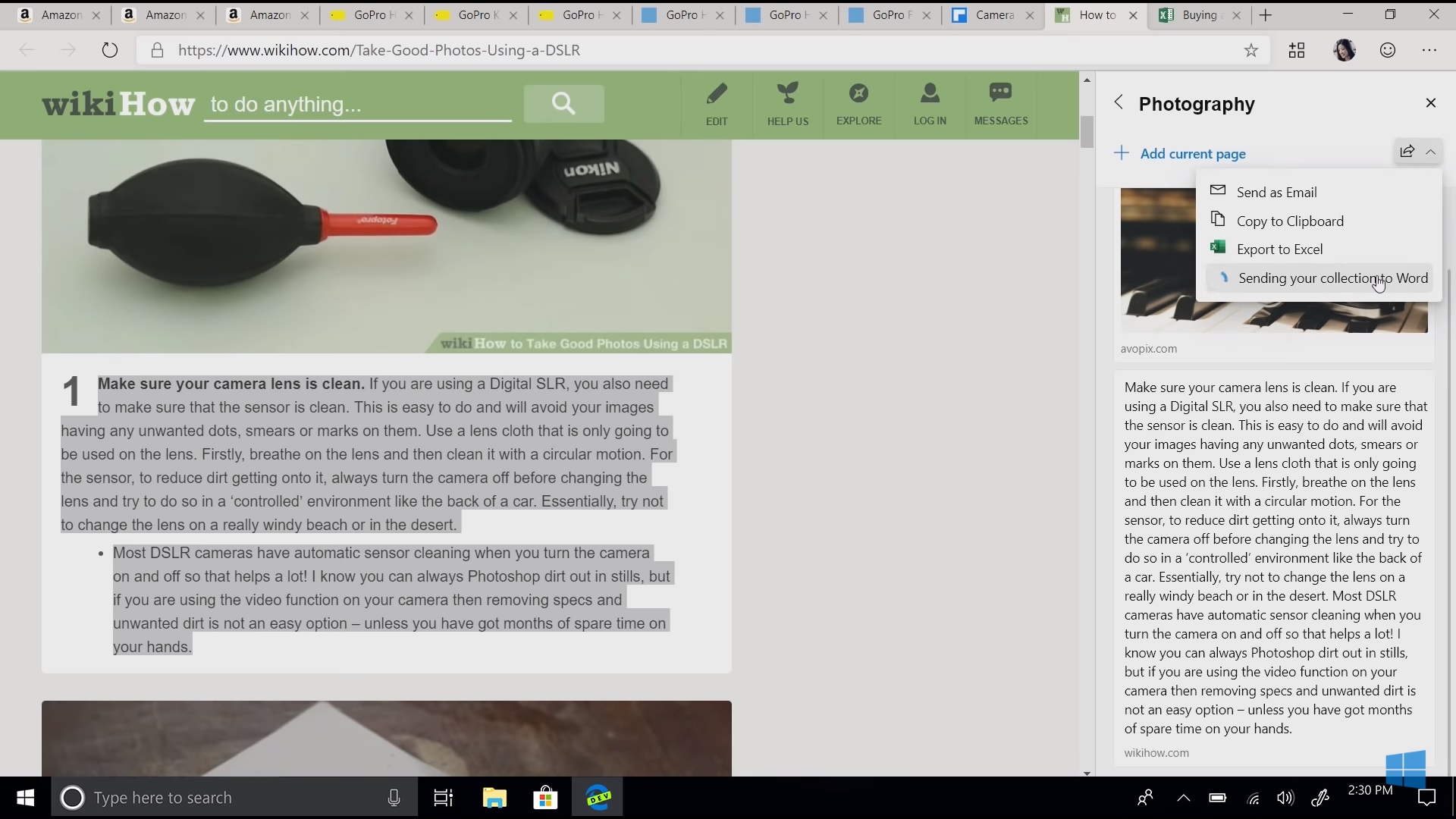Go back from Photography collection
Viewport: 1456px width, 819px height.
coord(1119,102)
